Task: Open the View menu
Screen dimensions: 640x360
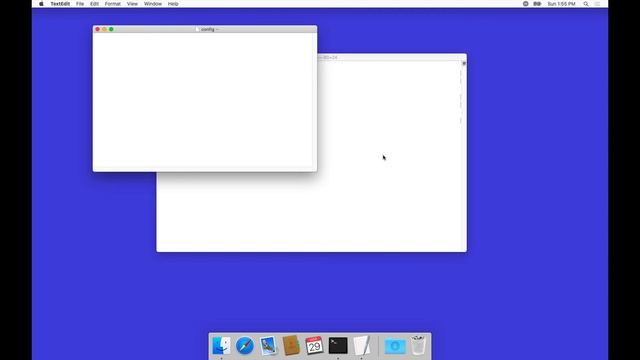Action: coord(132,4)
